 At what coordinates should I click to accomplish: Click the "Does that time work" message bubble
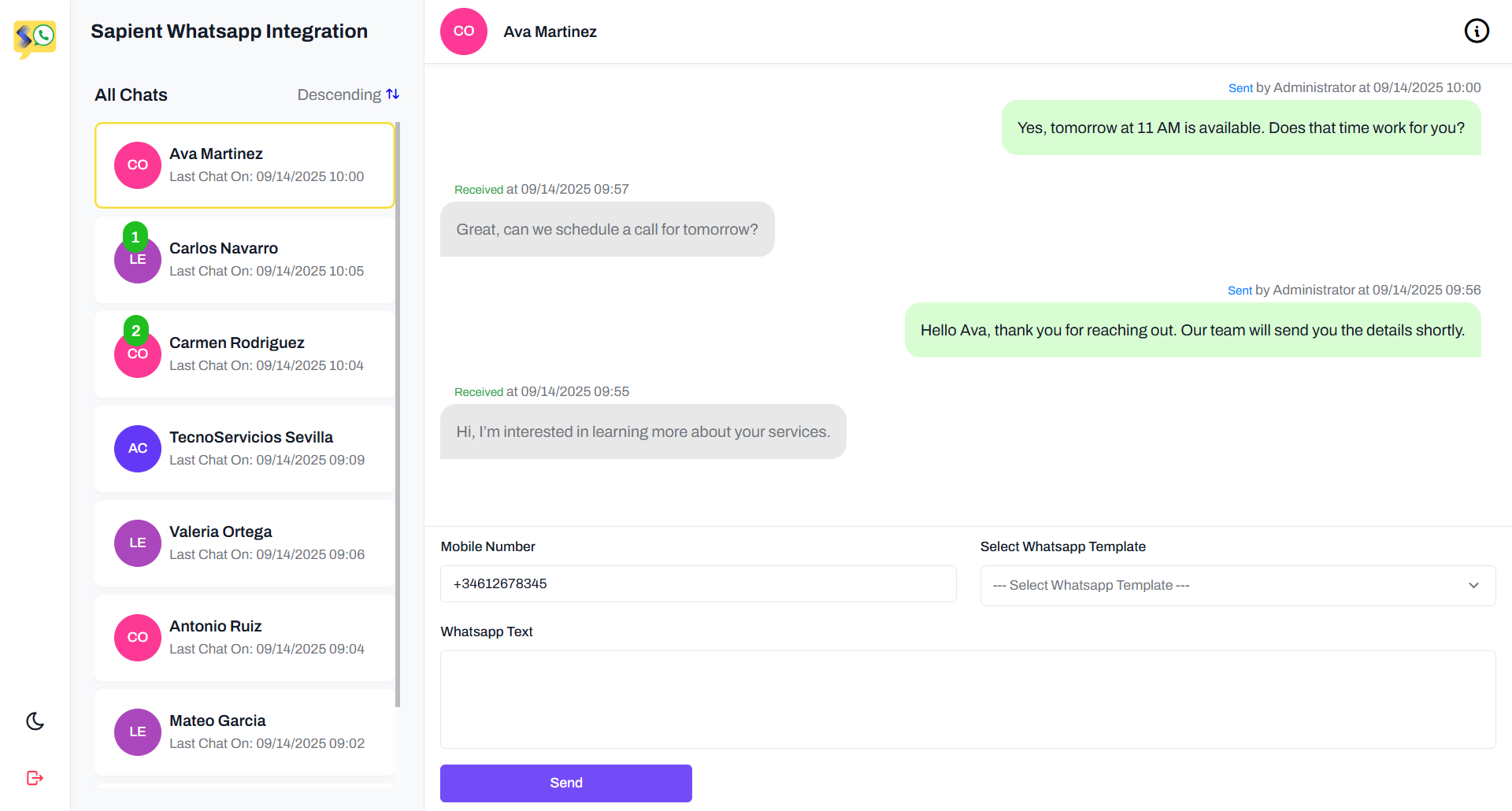(1240, 128)
